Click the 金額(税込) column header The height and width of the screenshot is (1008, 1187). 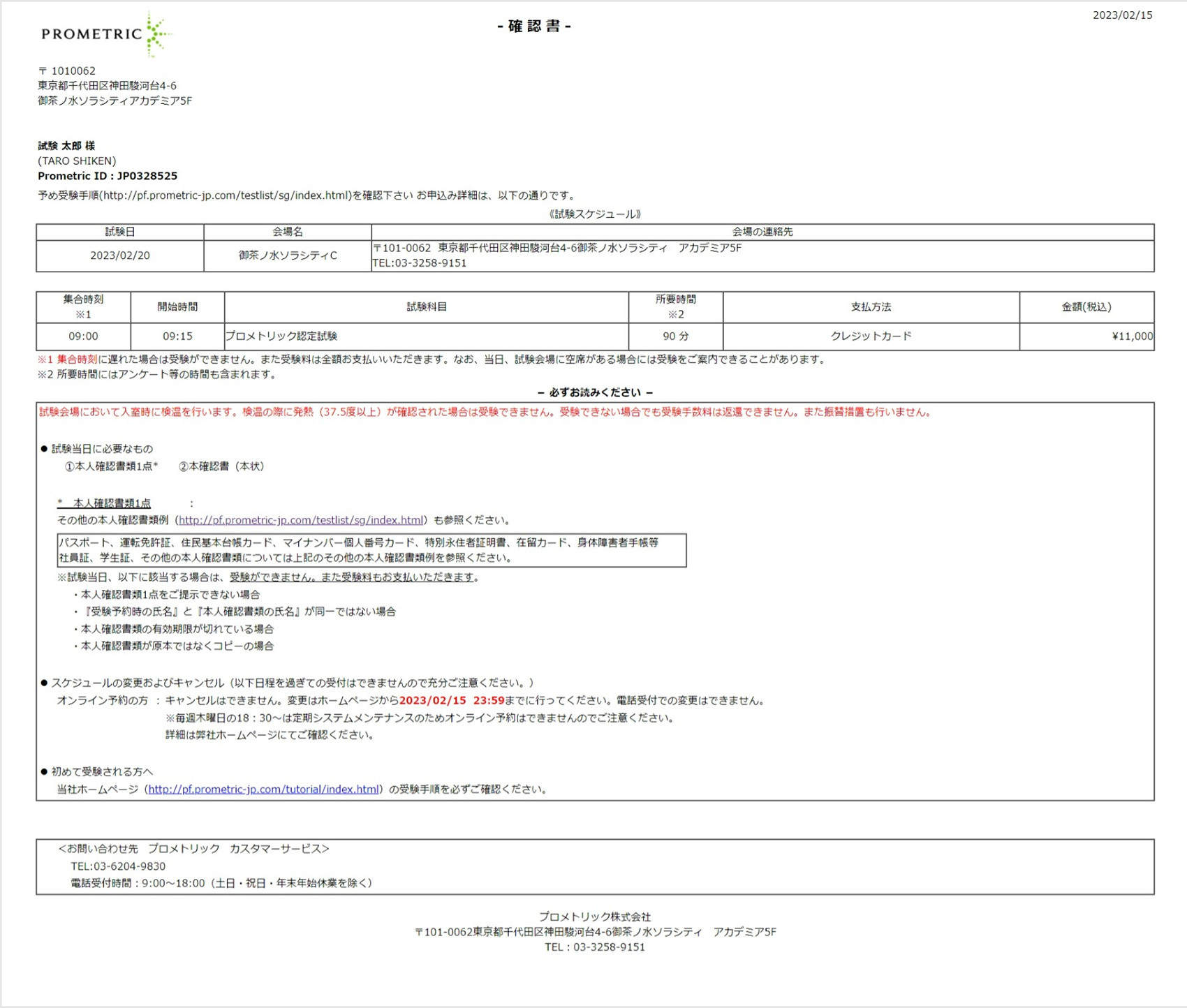[x=1086, y=307]
